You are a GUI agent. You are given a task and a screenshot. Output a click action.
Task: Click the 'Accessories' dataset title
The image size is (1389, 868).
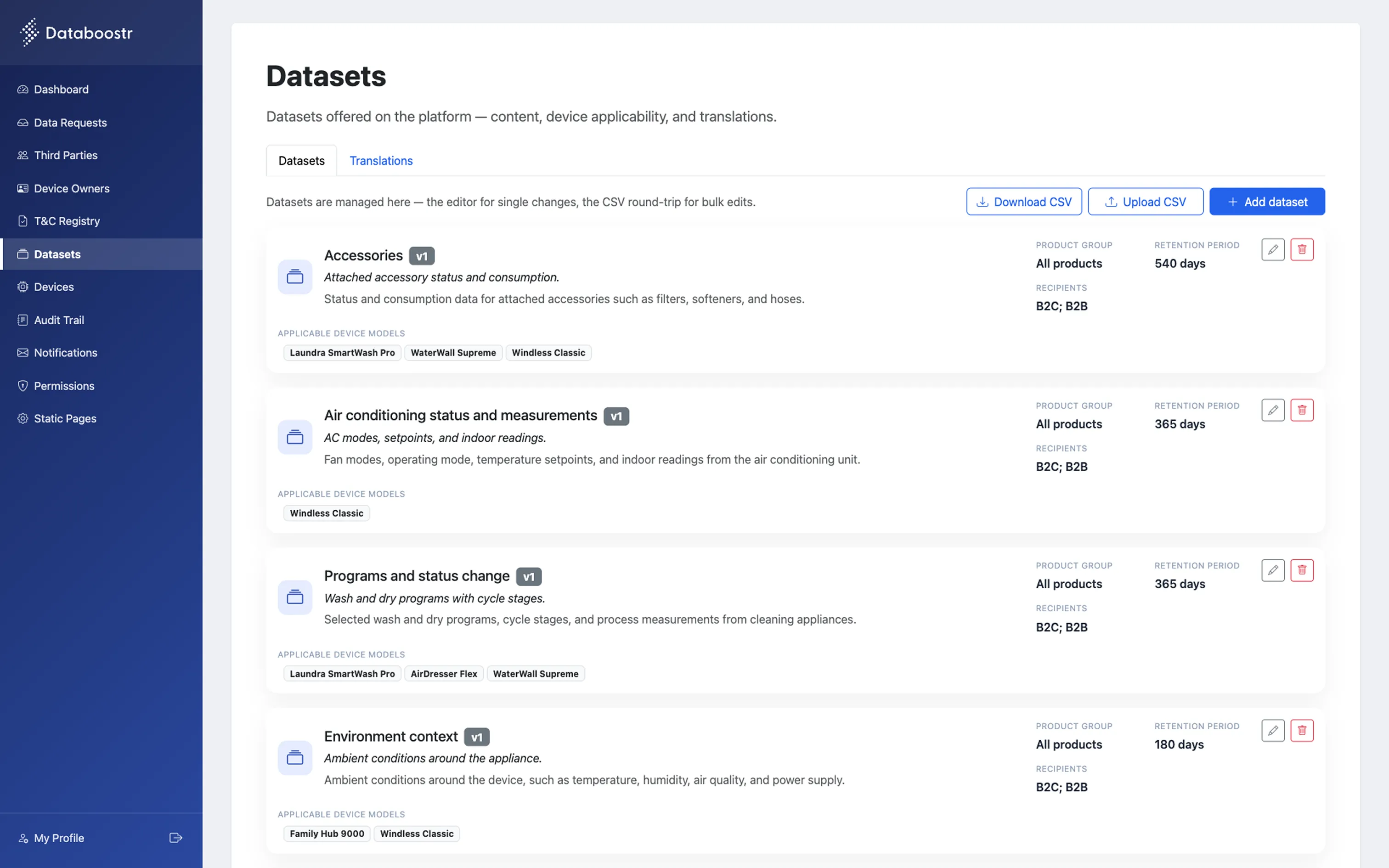363,255
